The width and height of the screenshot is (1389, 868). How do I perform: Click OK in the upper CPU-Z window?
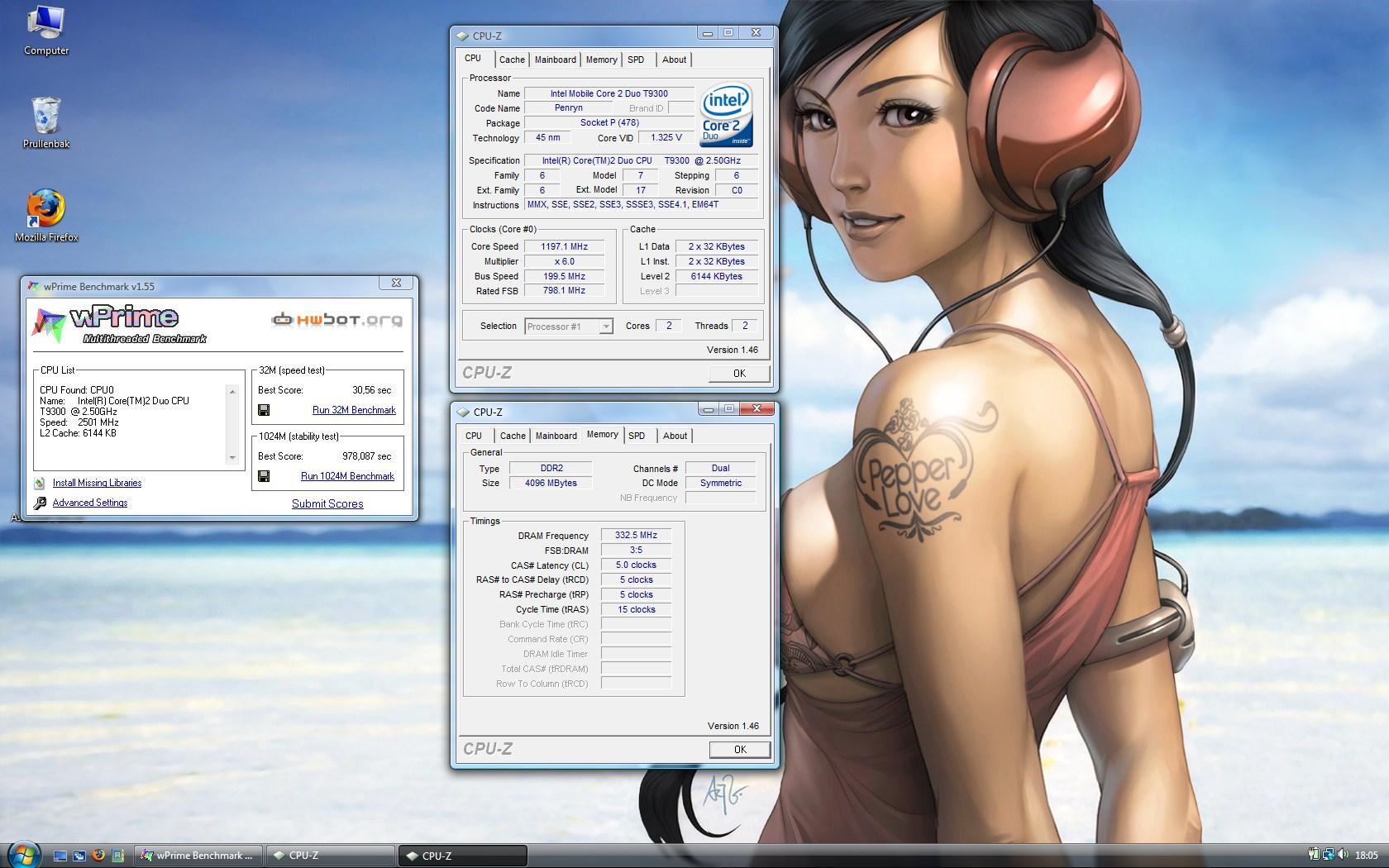(739, 374)
